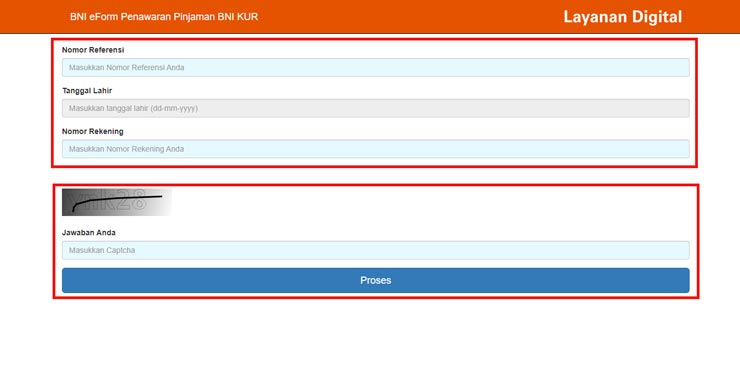Click the Jawaban Anda label

click(x=89, y=233)
